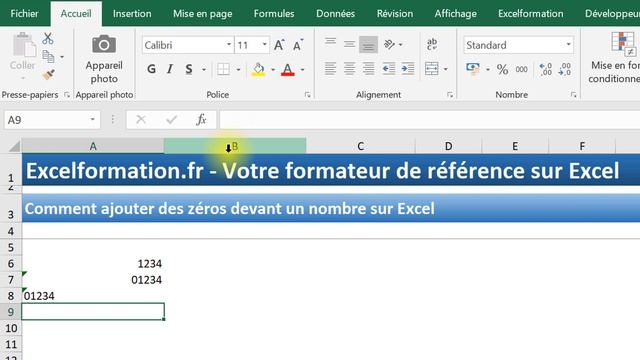The image size is (640, 360).
Task: Apply thousands separator 000 icon
Action: coord(522,69)
